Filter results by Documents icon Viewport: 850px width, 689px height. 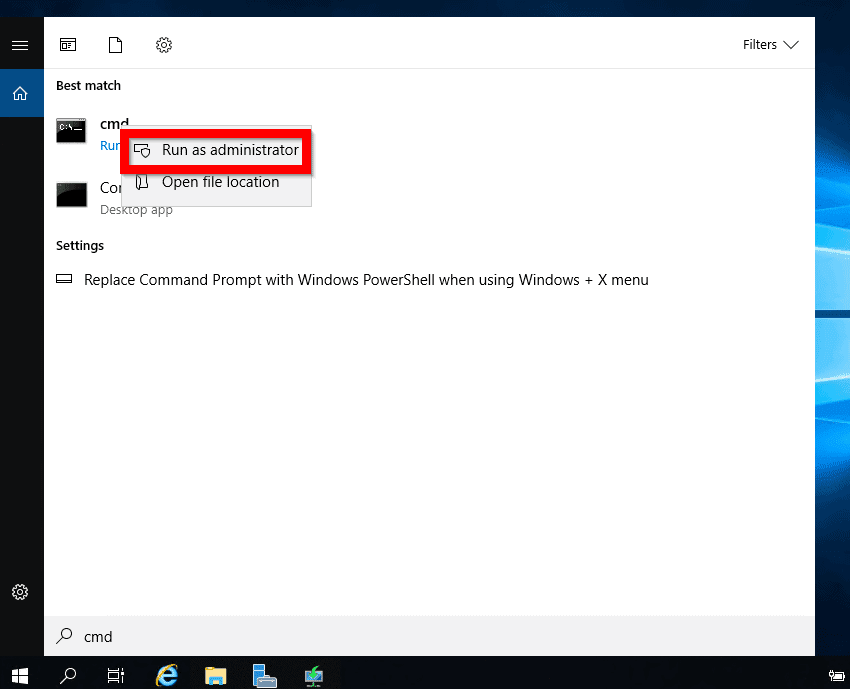[x=115, y=44]
